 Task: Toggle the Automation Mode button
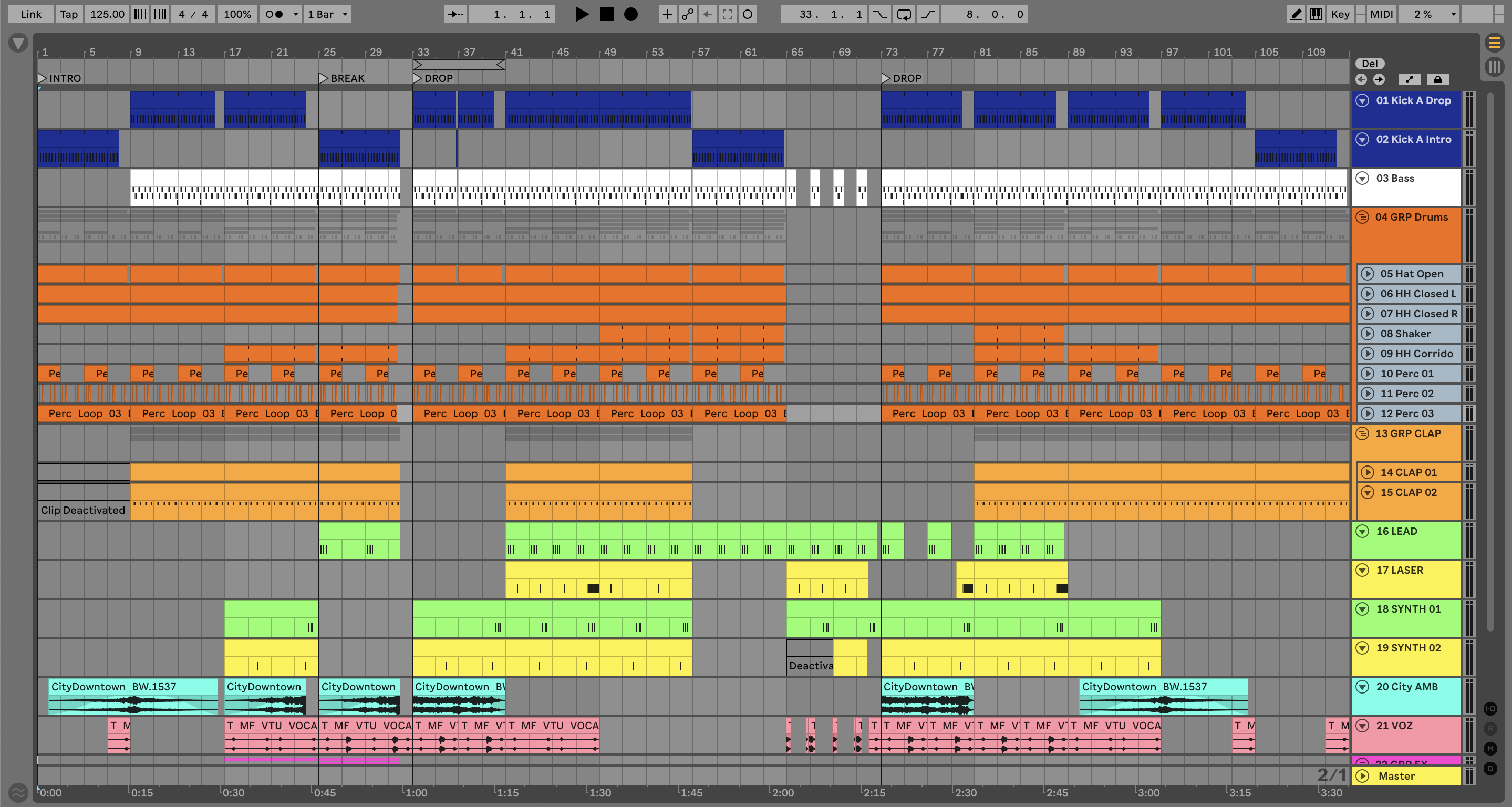[1409, 79]
